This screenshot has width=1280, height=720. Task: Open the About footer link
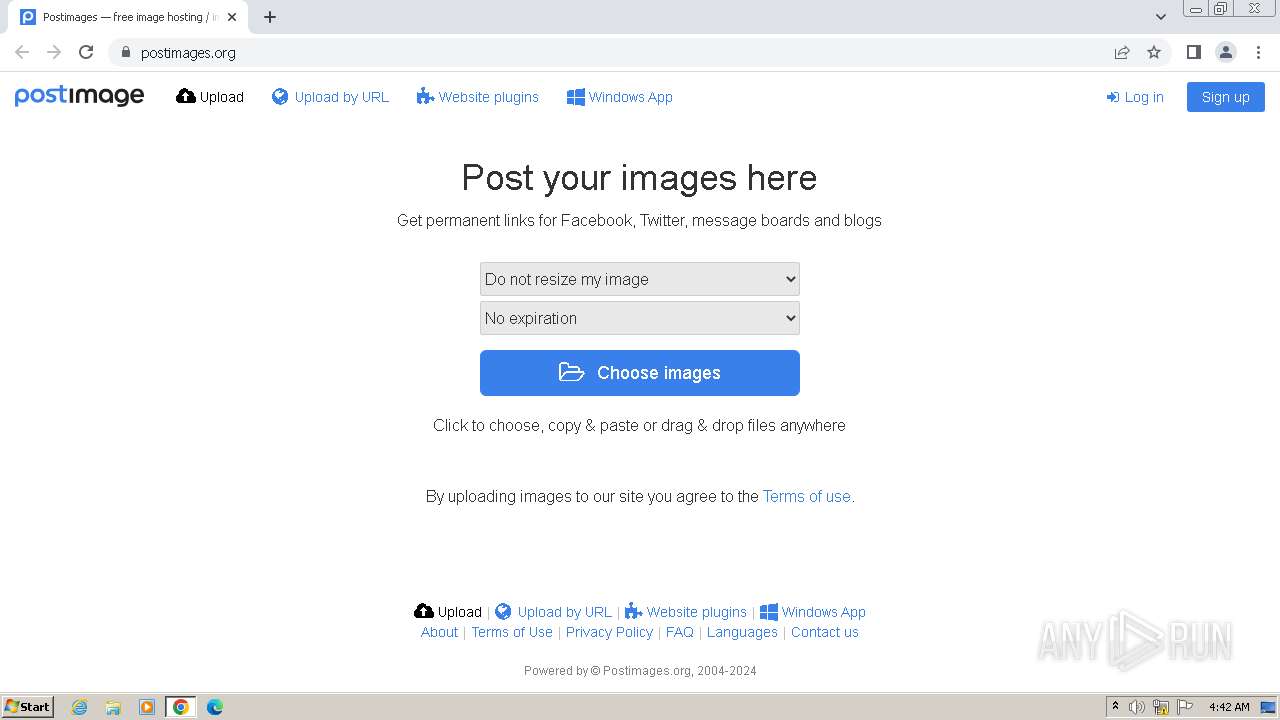439,632
